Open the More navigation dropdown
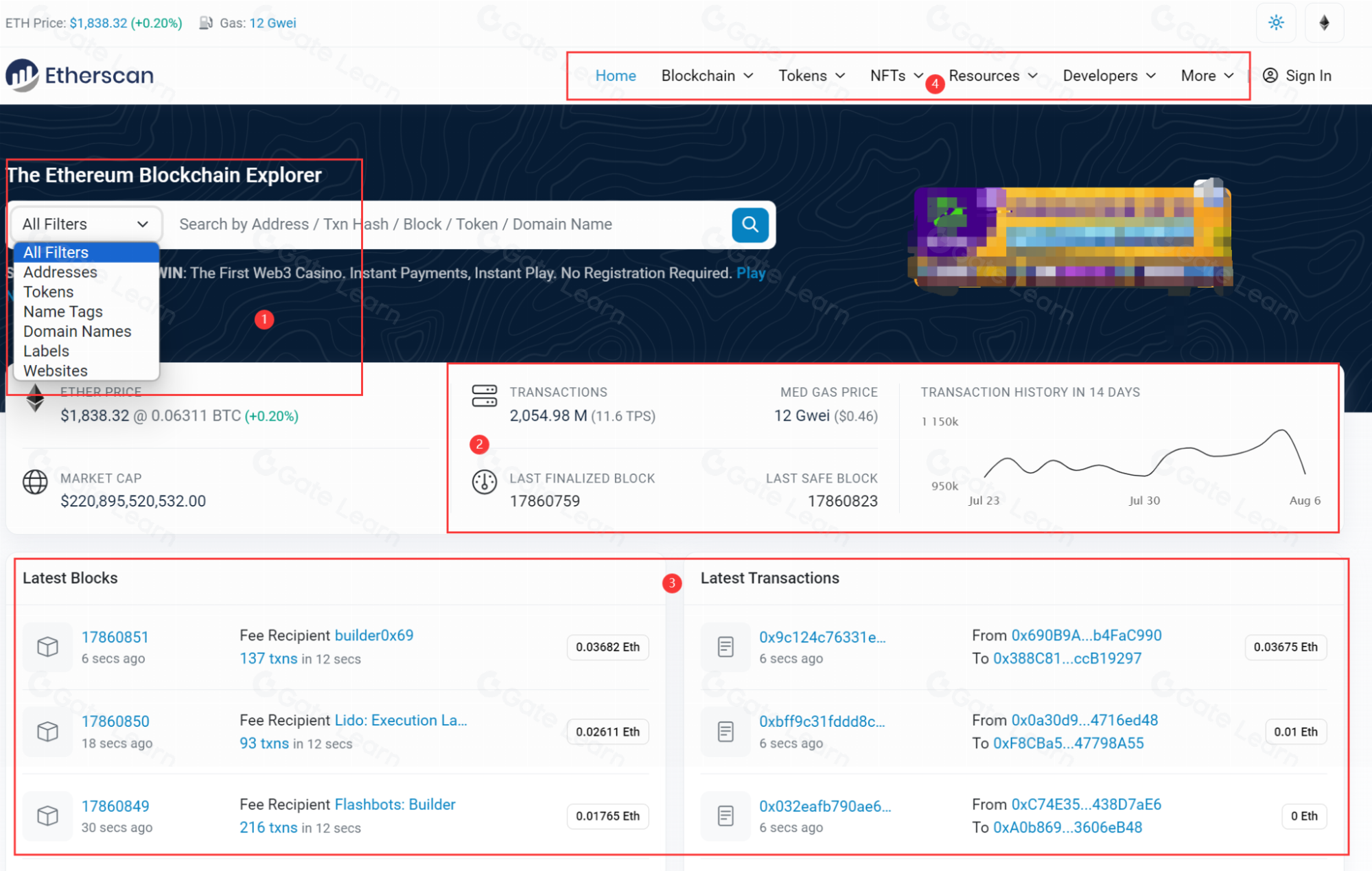The width and height of the screenshot is (1372, 871). pyautogui.click(x=1207, y=76)
